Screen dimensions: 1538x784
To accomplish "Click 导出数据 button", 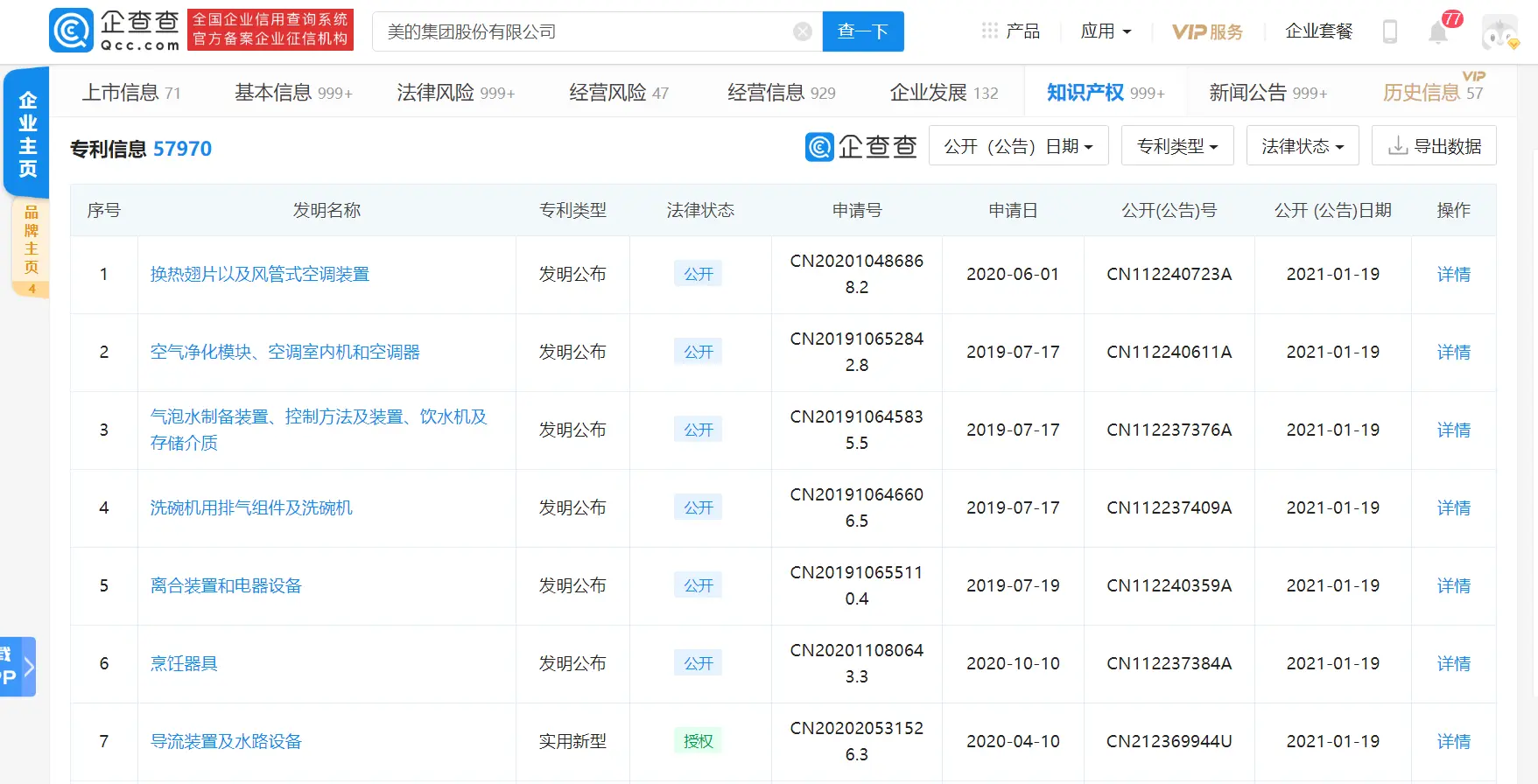I will (x=1434, y=146).
